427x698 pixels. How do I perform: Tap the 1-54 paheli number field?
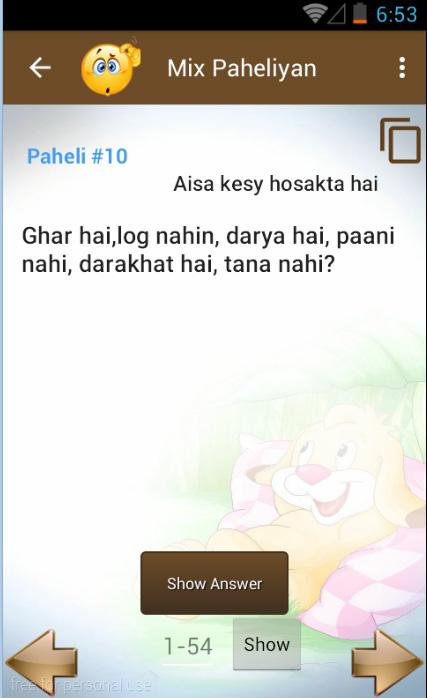click(188, 646)
